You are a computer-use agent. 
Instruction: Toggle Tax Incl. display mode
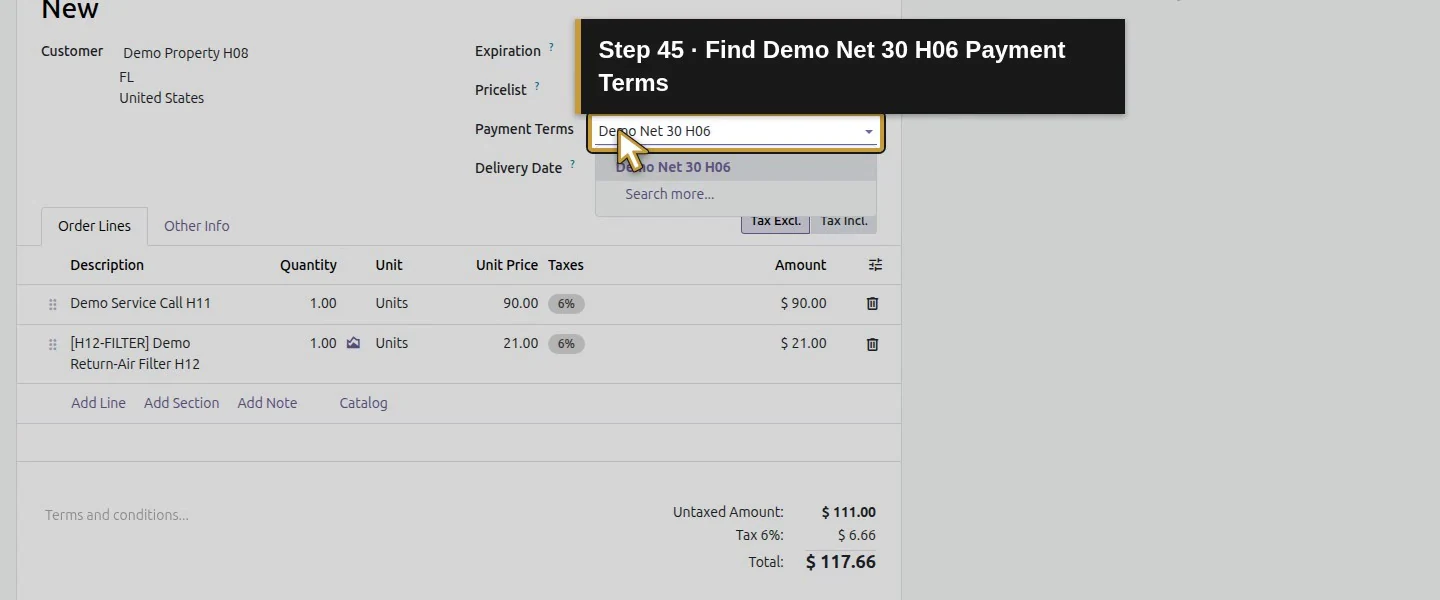coord(843,221)
